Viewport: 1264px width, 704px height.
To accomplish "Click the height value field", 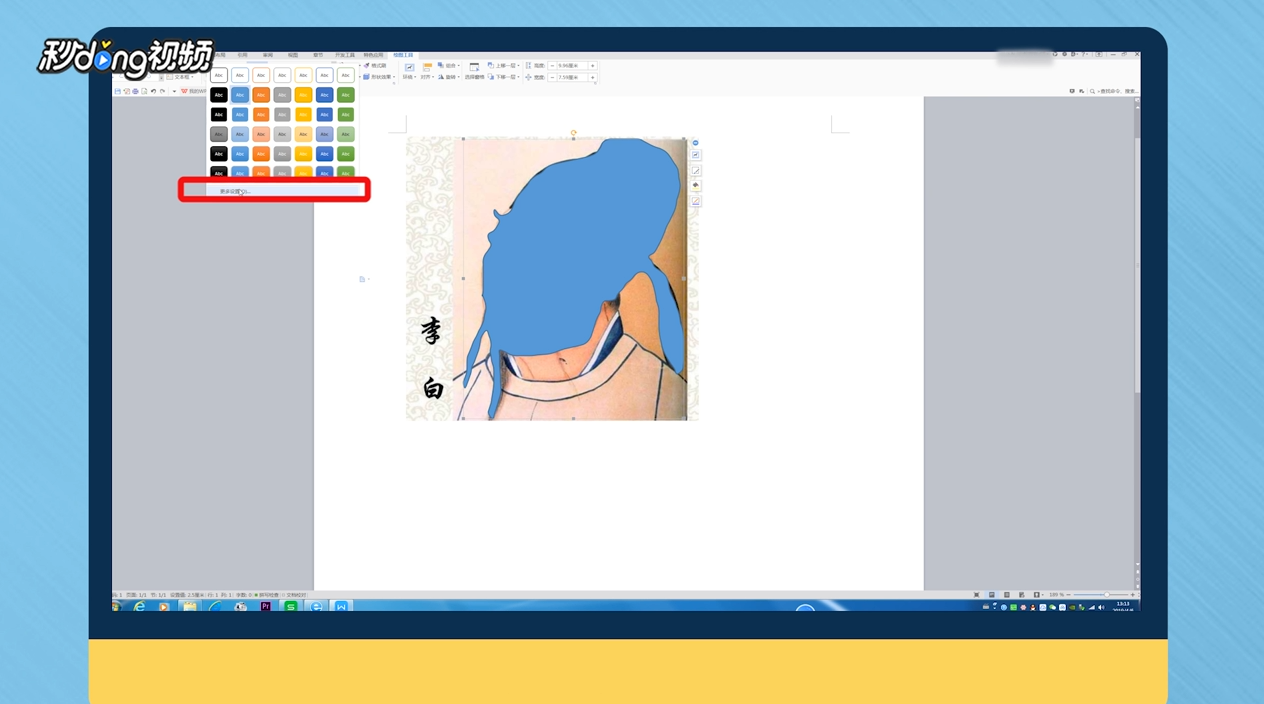I will [x=572, y=66].
